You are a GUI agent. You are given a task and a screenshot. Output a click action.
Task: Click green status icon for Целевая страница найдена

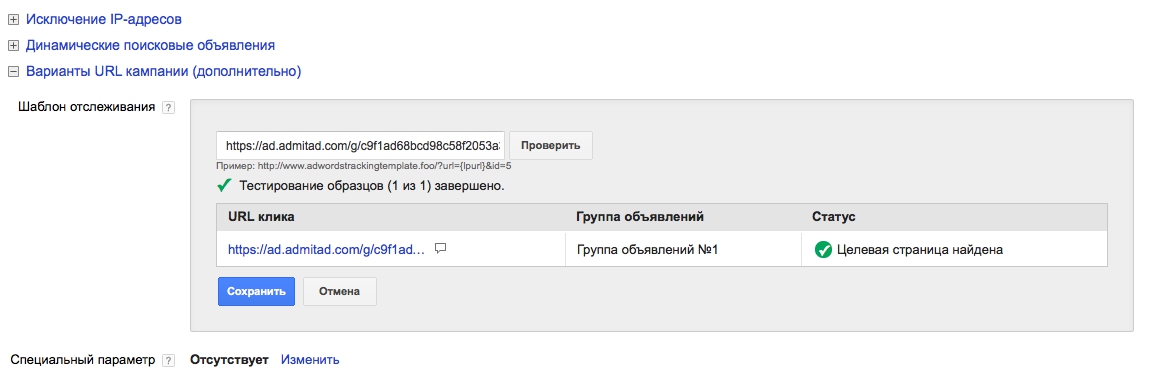coord(823,250)
